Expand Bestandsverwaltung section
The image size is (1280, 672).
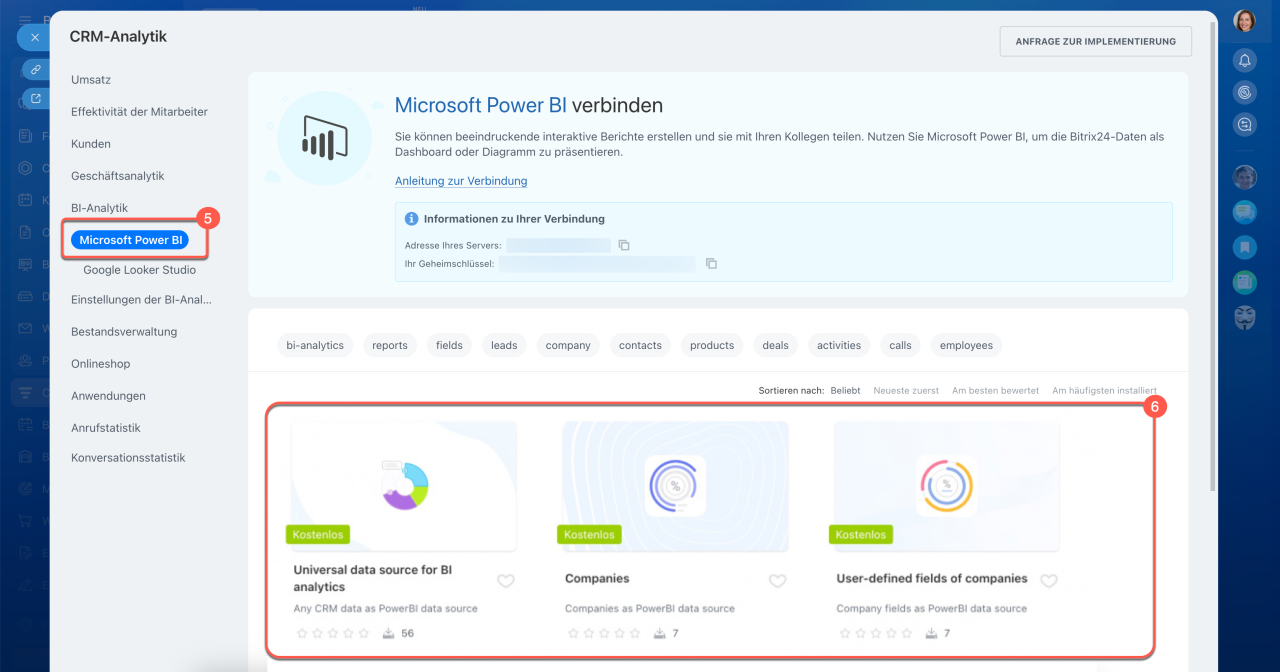pyautogui.click(x=124, y=332)
